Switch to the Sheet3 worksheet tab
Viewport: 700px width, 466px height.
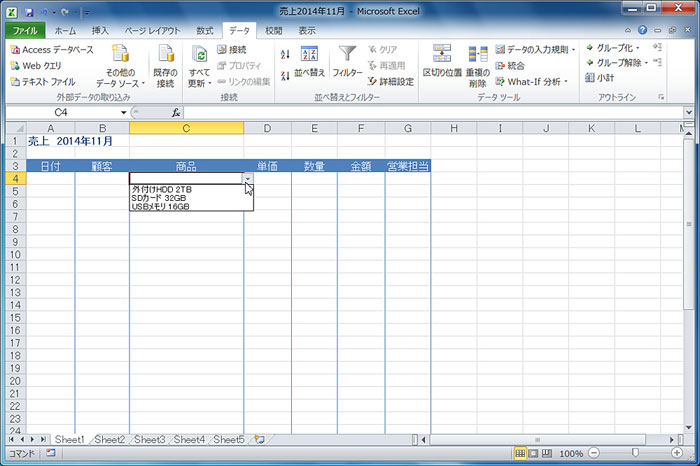point(149,439)
